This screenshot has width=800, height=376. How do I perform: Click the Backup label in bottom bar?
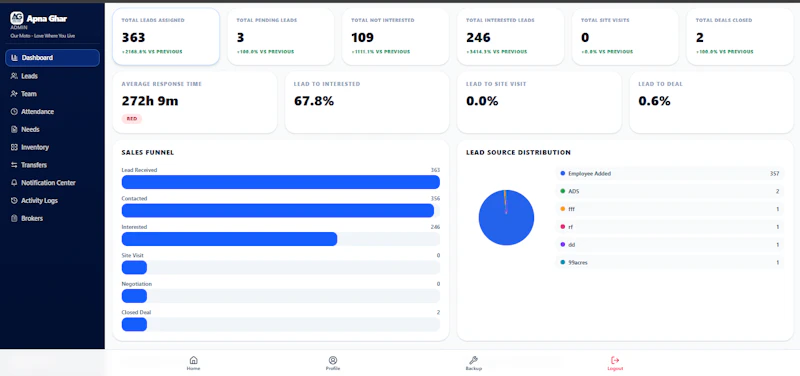point(473,368)
